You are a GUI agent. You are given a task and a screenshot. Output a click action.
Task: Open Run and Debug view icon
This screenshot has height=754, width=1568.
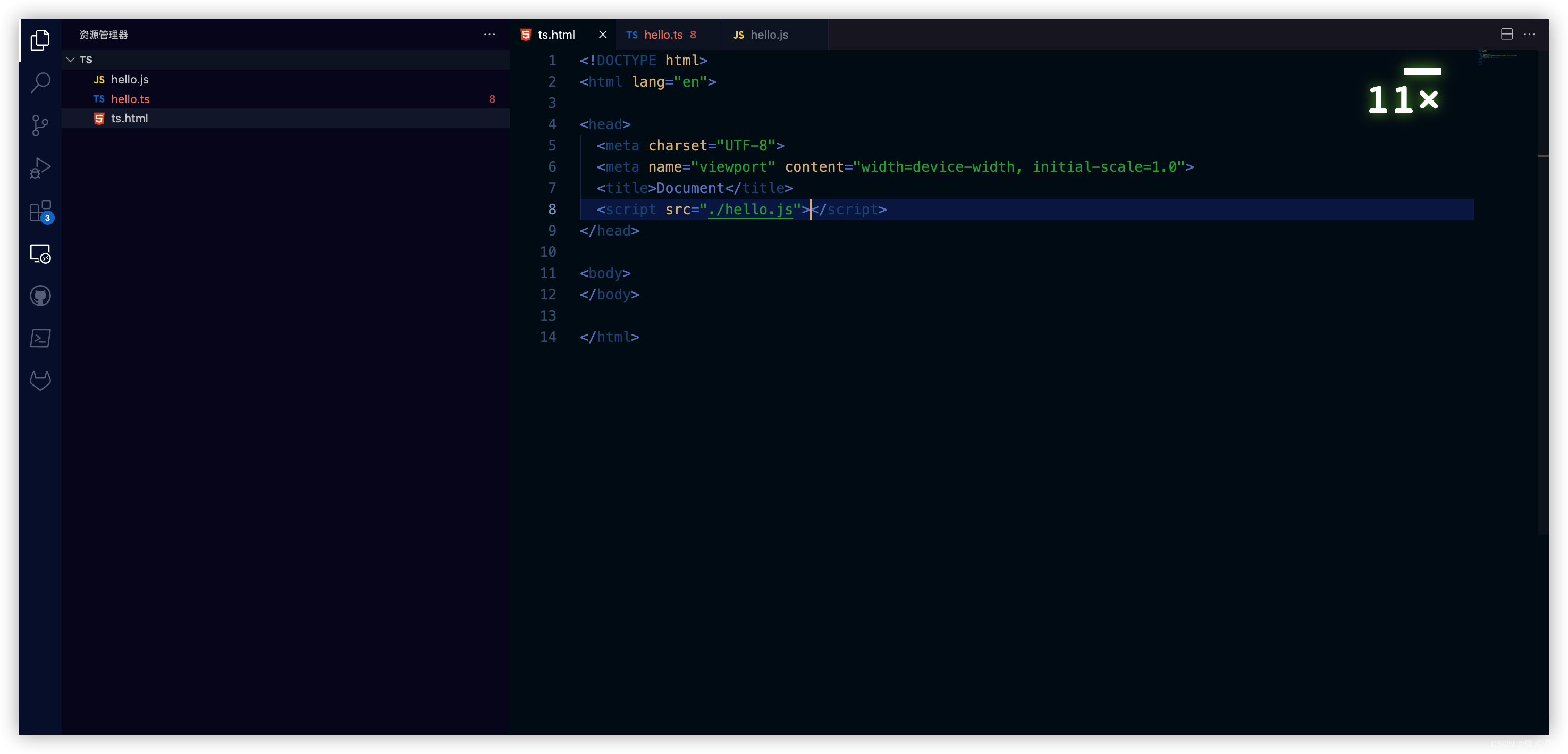click(40, 167)
